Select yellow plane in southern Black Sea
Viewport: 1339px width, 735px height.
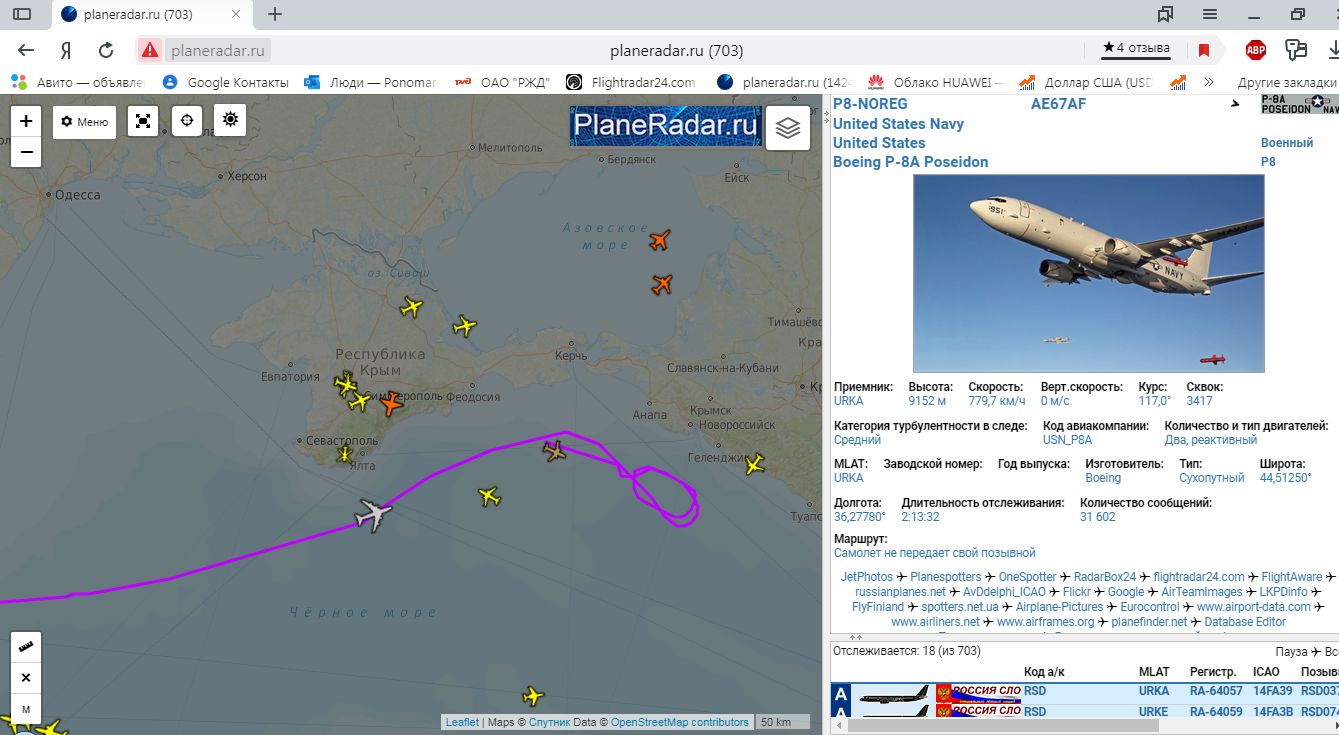533,696
